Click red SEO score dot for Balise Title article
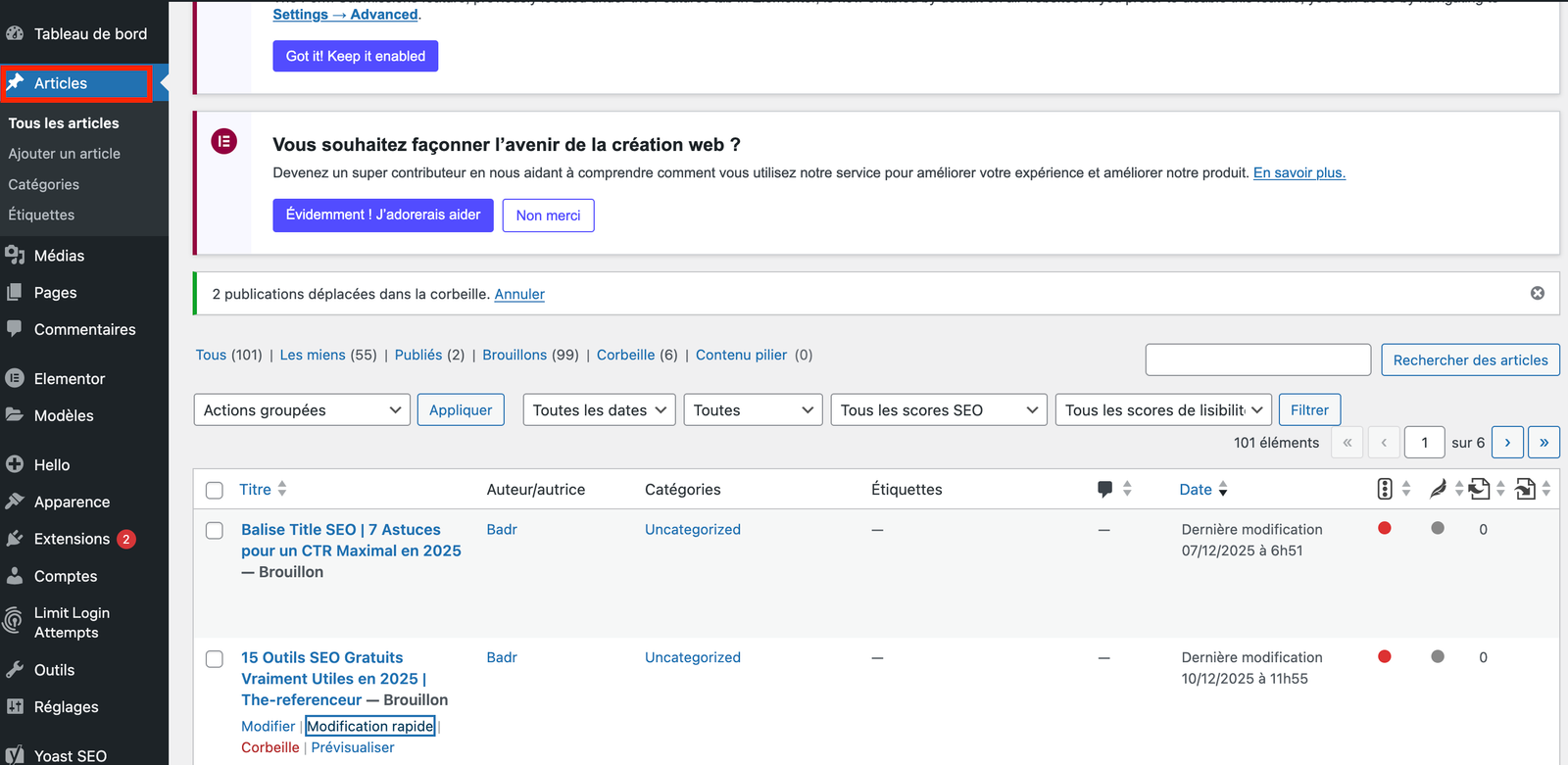Image resolution: width=1568 pixels, height=765 pixels. point(1385,529)
